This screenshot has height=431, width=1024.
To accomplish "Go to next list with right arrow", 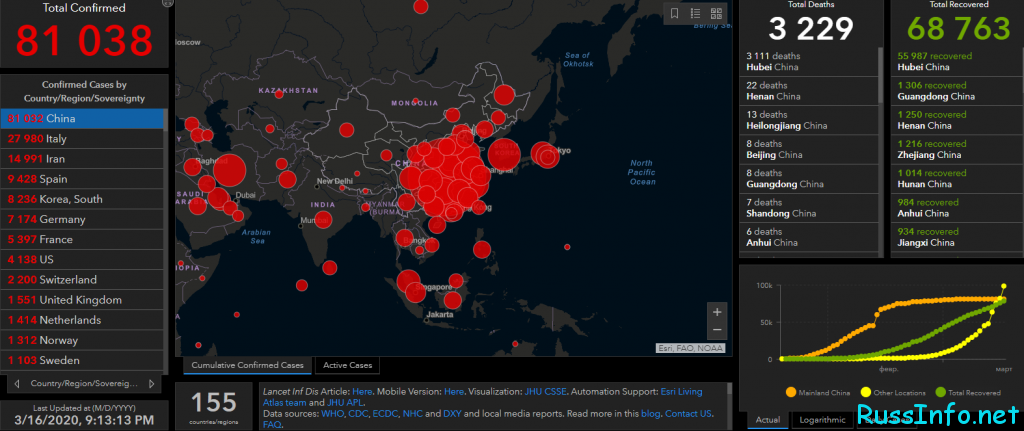I will tap(152, 383).
